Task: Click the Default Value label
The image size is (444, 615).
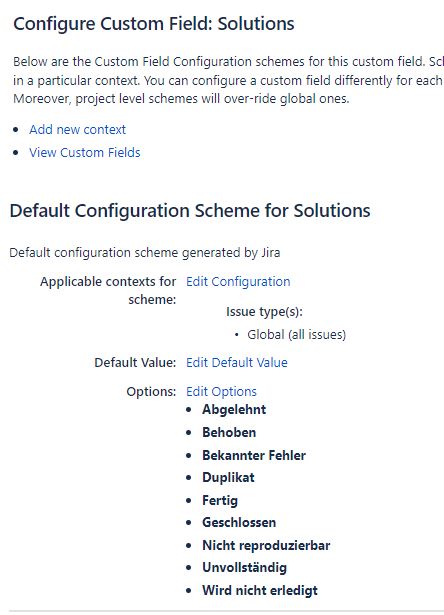Action: (x=135, y=362)
